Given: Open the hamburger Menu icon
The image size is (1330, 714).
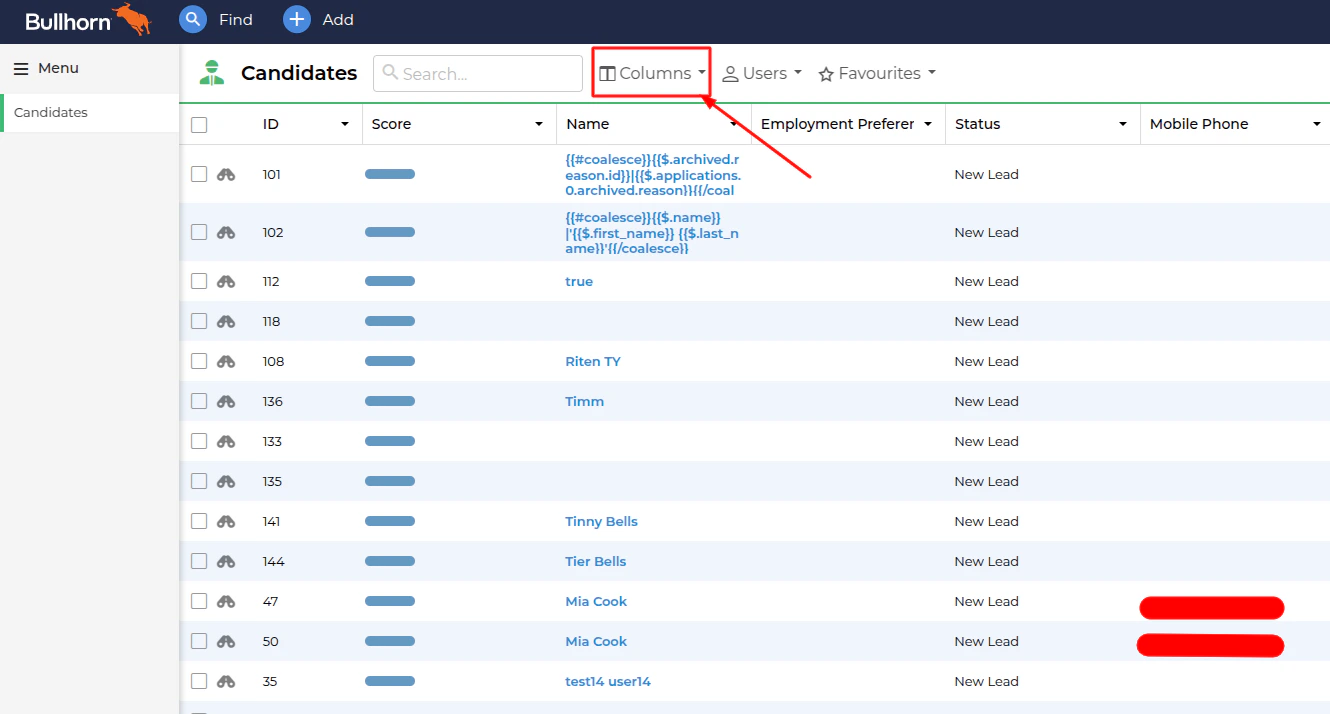Looking at the screenshot, I should 20,69.
